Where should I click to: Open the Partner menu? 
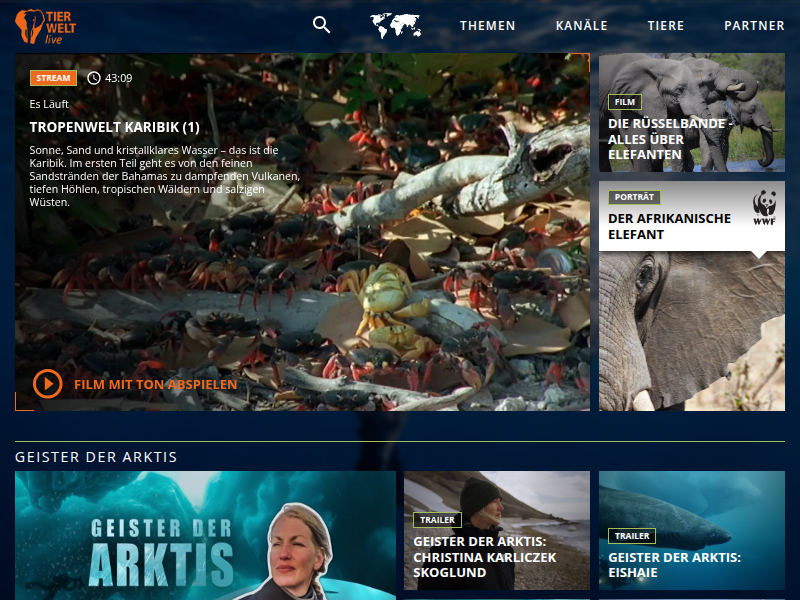tap(754, 26)
